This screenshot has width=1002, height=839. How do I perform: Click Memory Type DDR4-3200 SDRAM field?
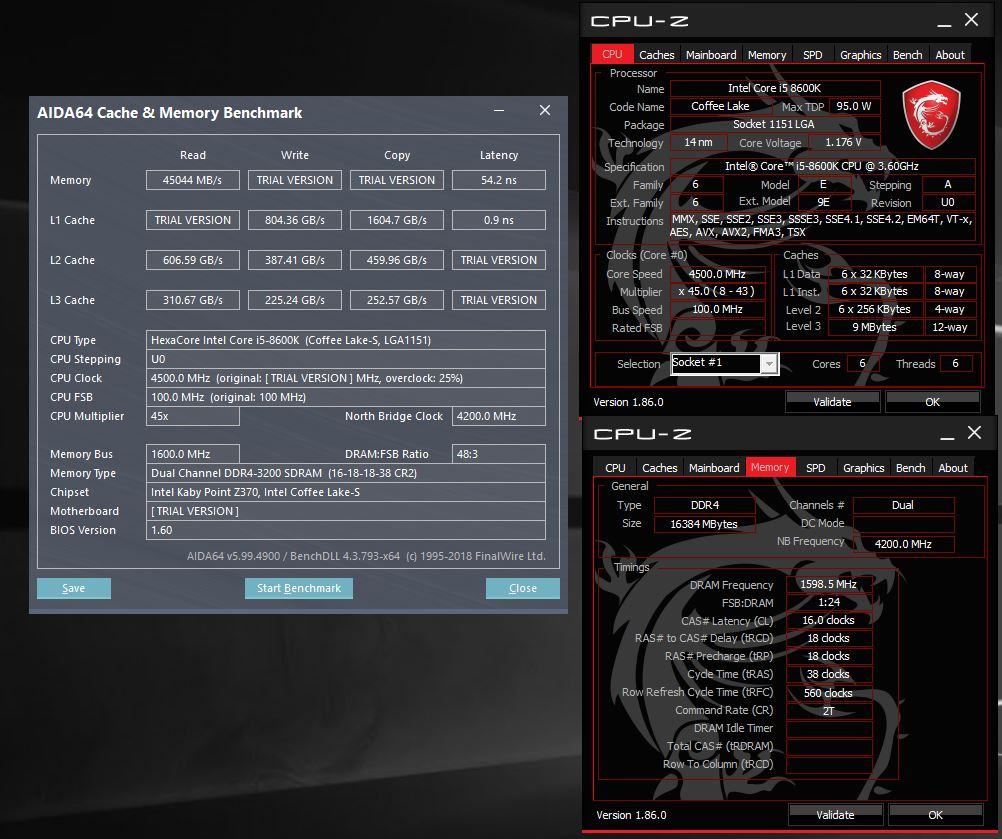click(346, 473)
